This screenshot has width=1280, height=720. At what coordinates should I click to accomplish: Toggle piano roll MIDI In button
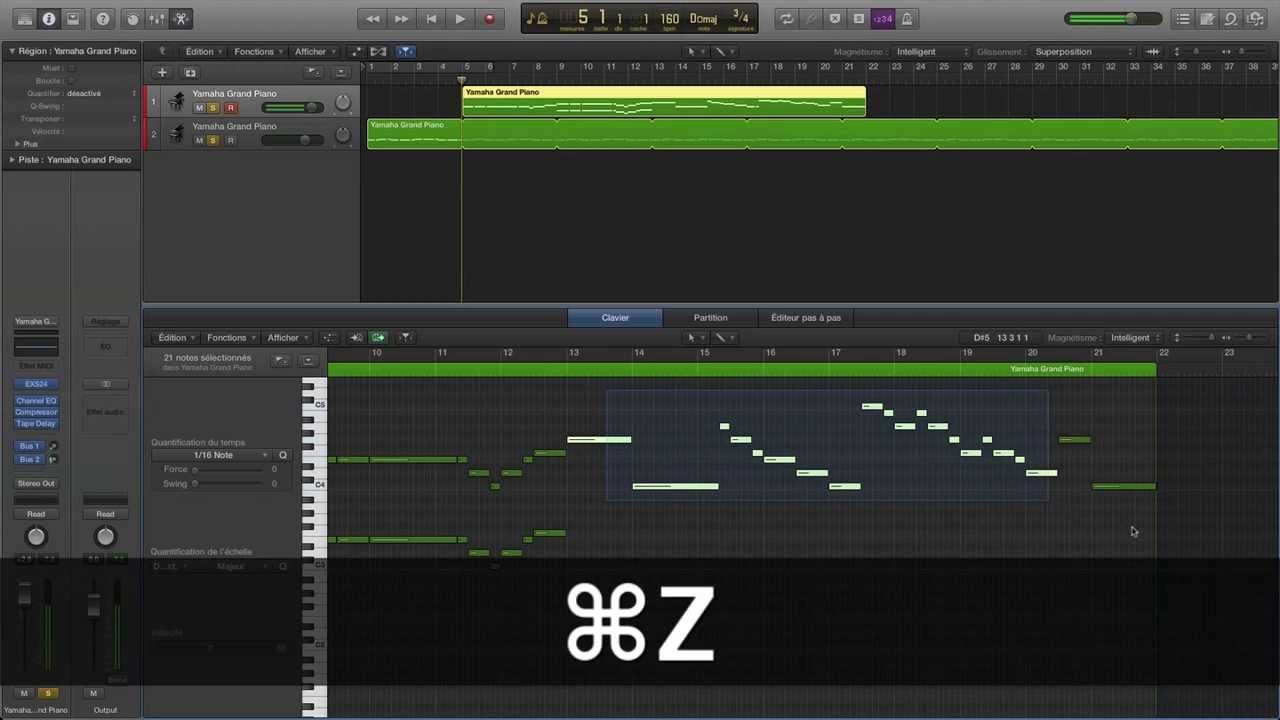(355, 338)
